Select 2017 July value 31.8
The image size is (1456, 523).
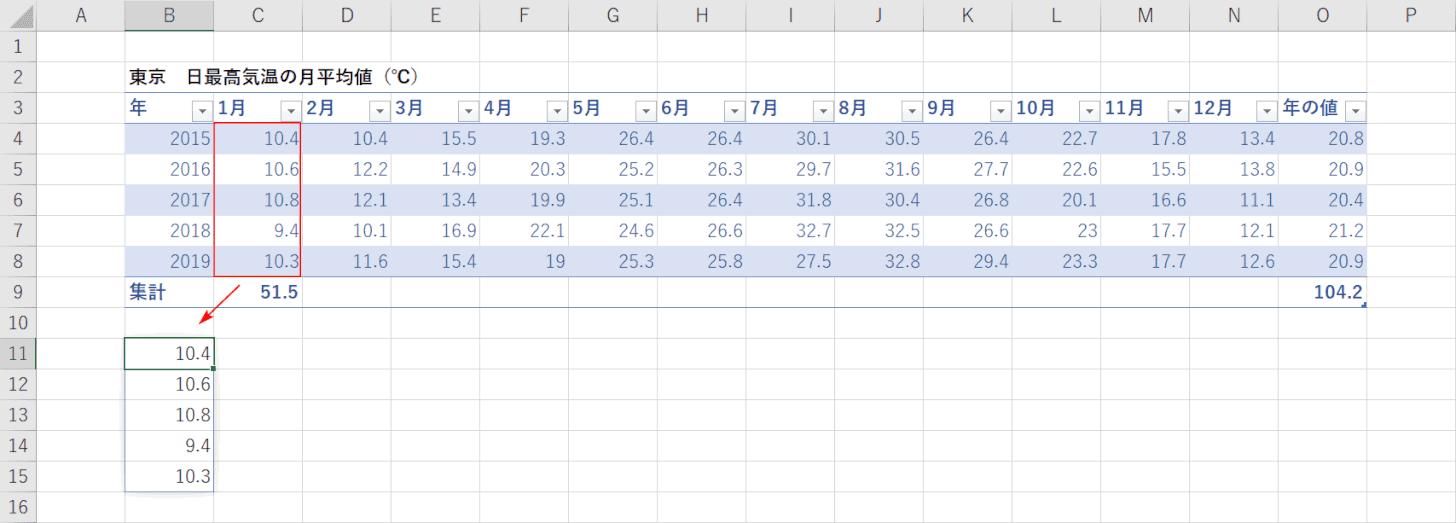pos(790,200)
